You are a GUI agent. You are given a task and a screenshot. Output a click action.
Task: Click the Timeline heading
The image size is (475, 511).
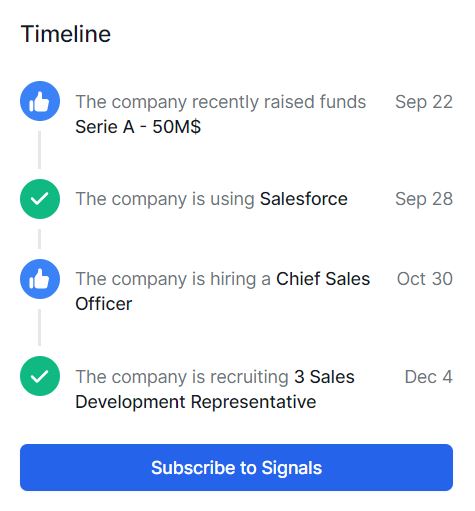66,34
